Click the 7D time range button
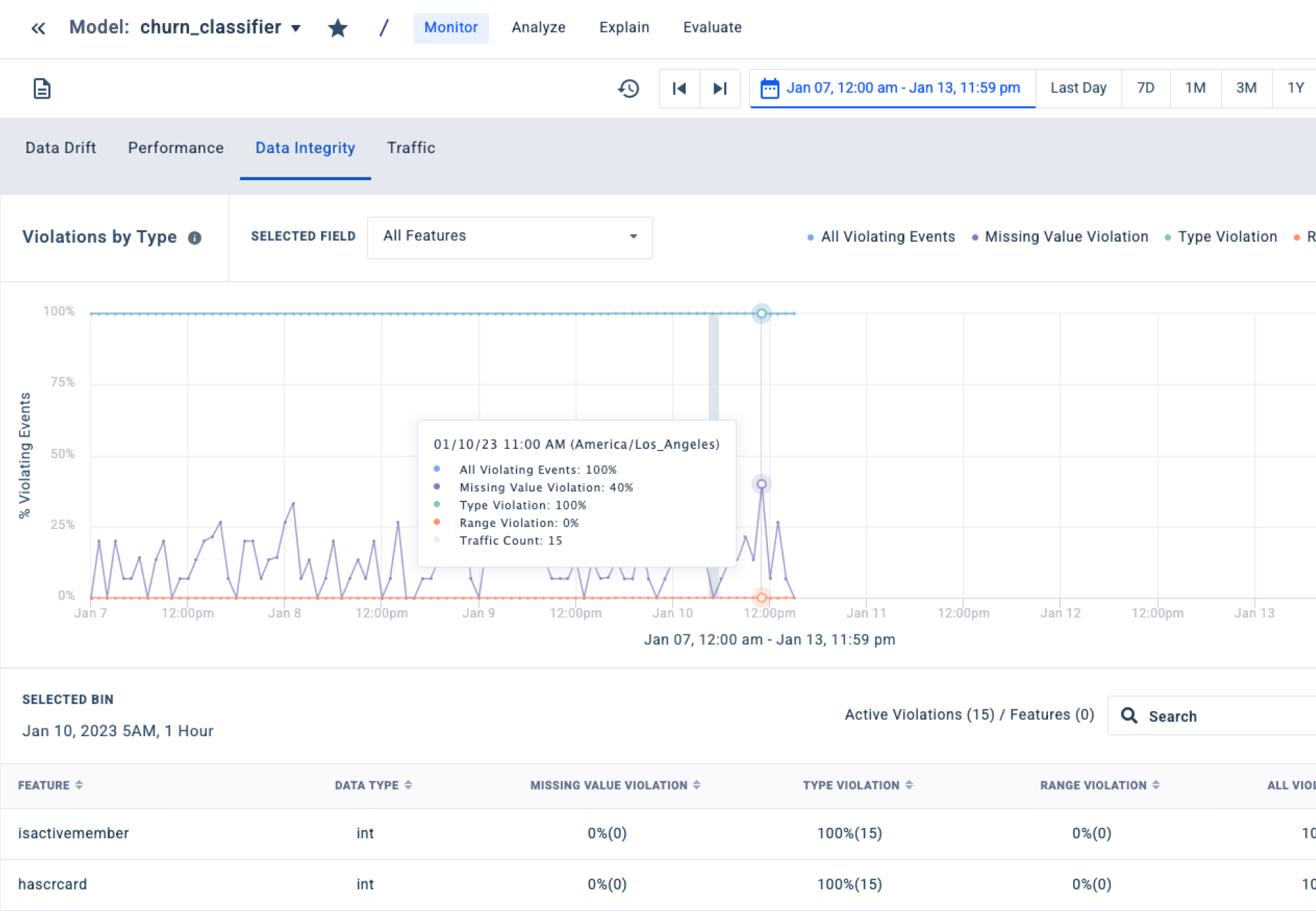The width and height of the screenshot is (1316, 911). (1145, 88)
